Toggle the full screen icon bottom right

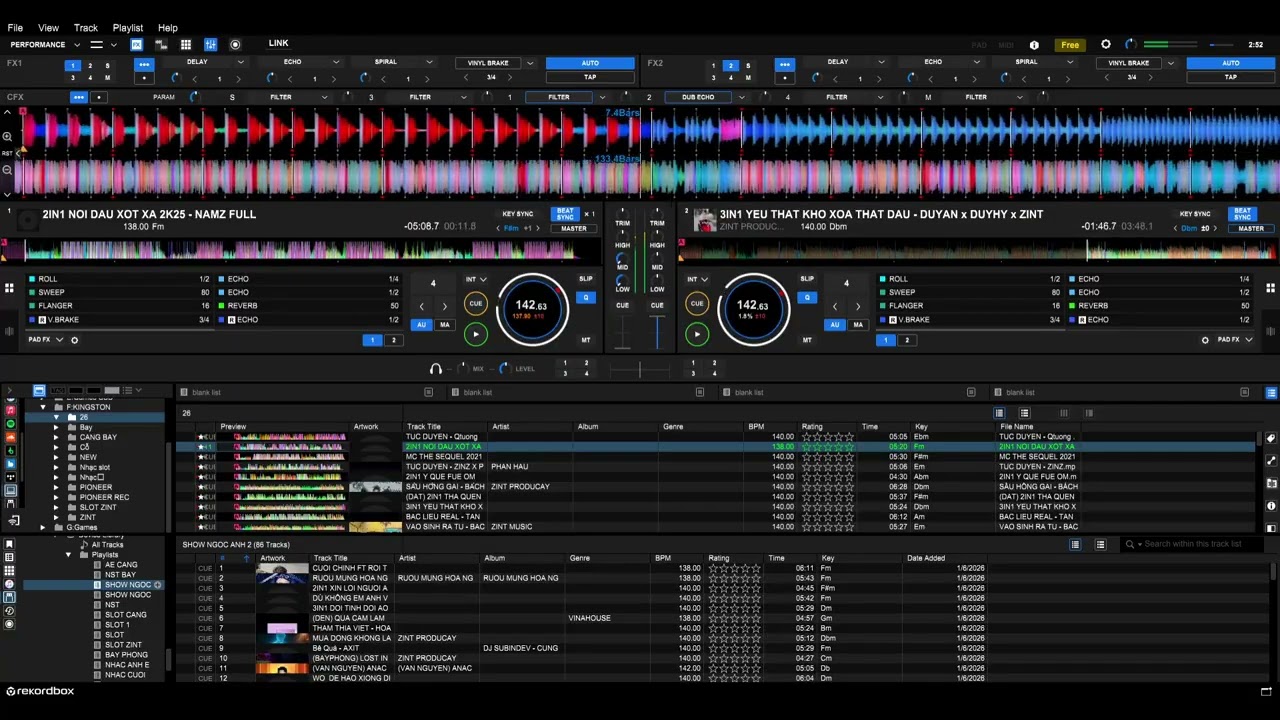pyautogui.click(x=1266, y=691)
